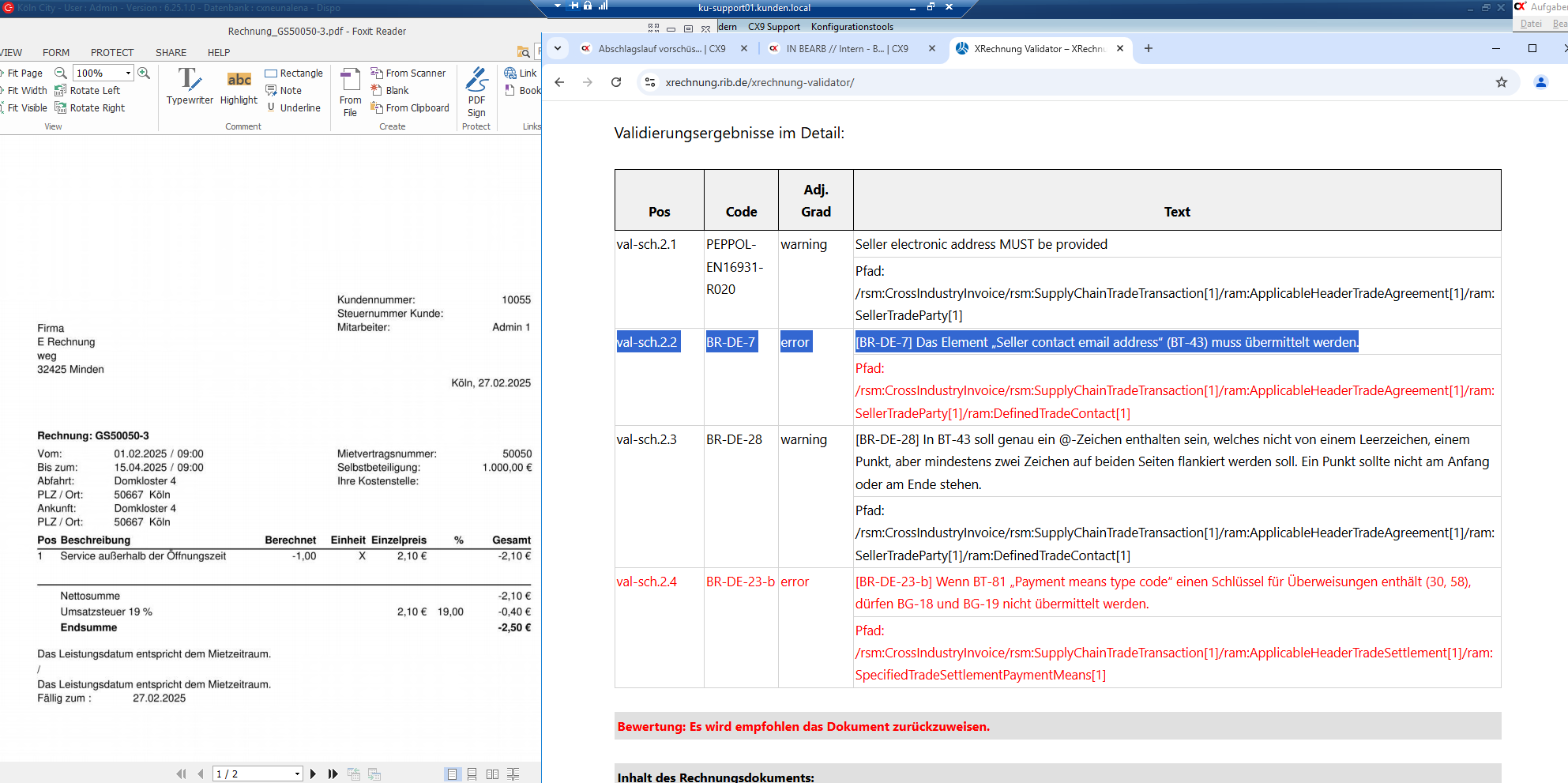Enable facing pages view mode

492,774
